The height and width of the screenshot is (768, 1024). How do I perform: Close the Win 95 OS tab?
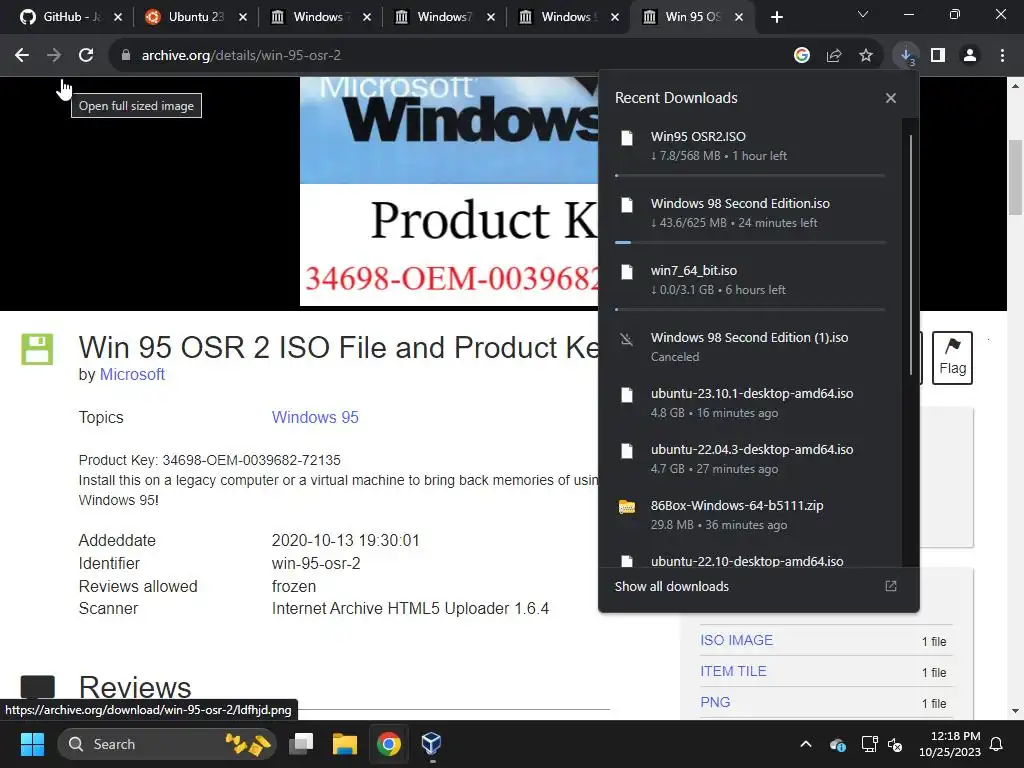point(739,17)
